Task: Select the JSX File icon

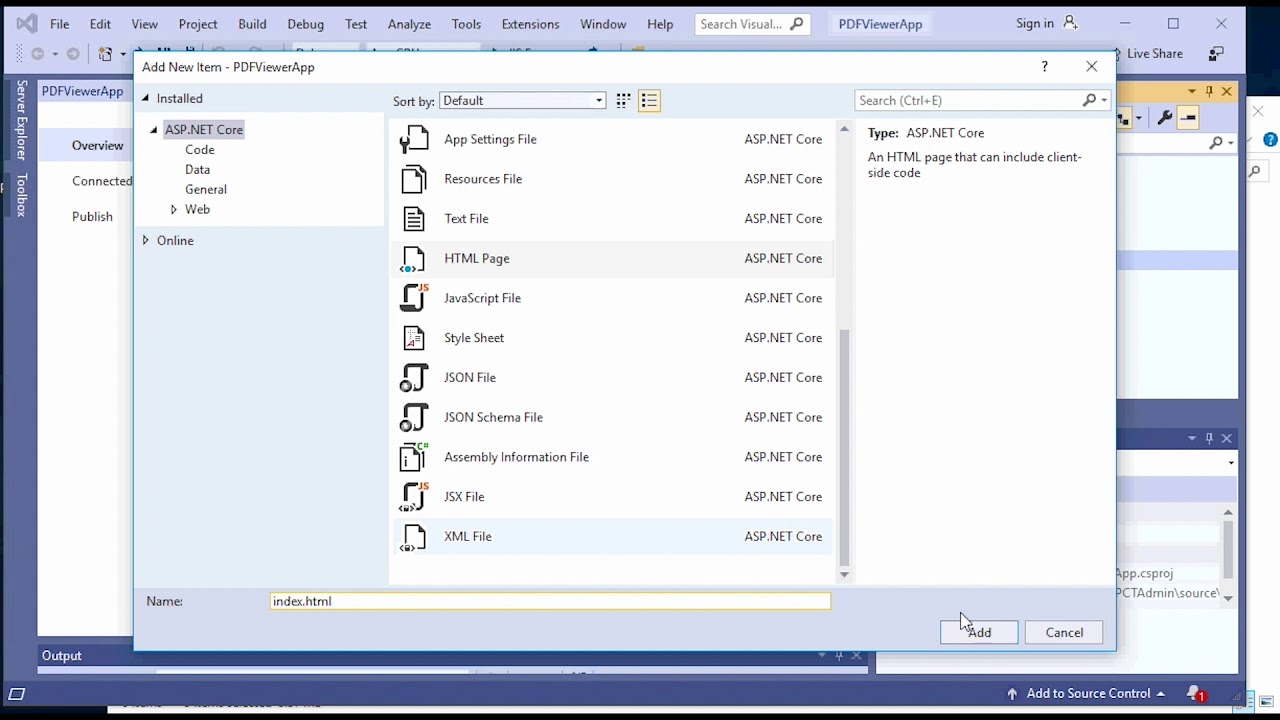Action: point(414,497)
